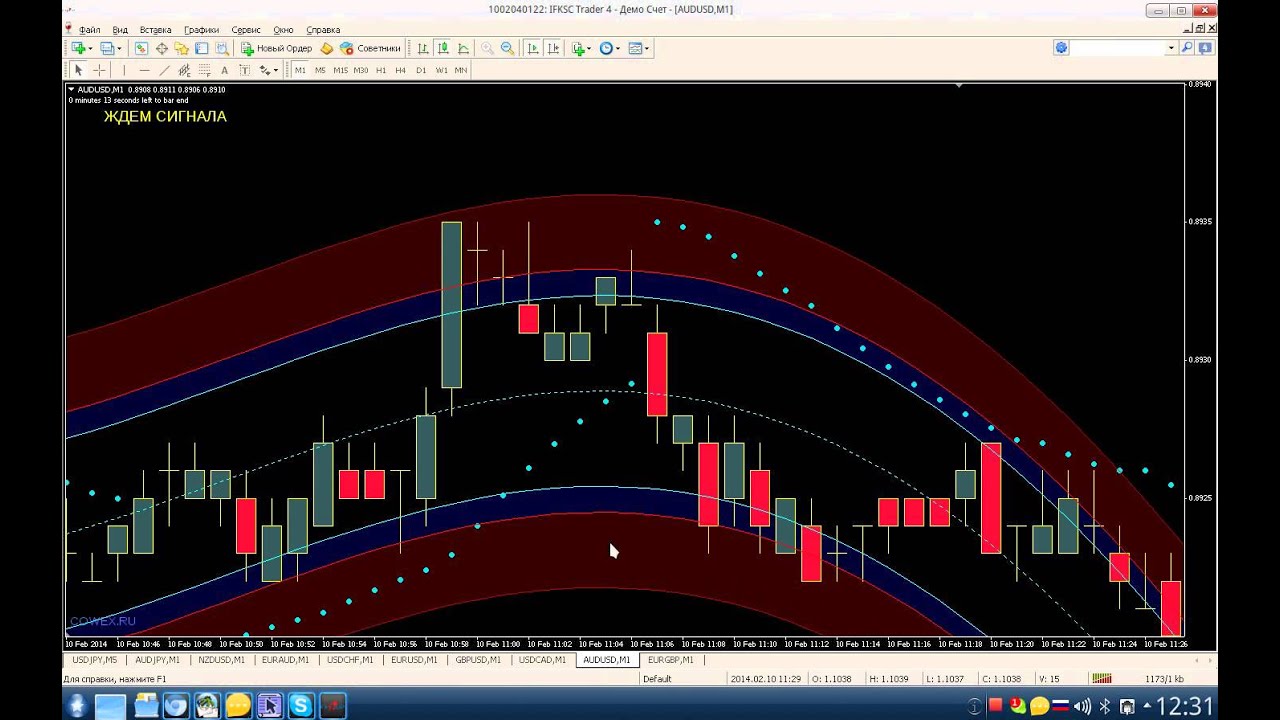Set timeframe to MN

pos(460,70)
